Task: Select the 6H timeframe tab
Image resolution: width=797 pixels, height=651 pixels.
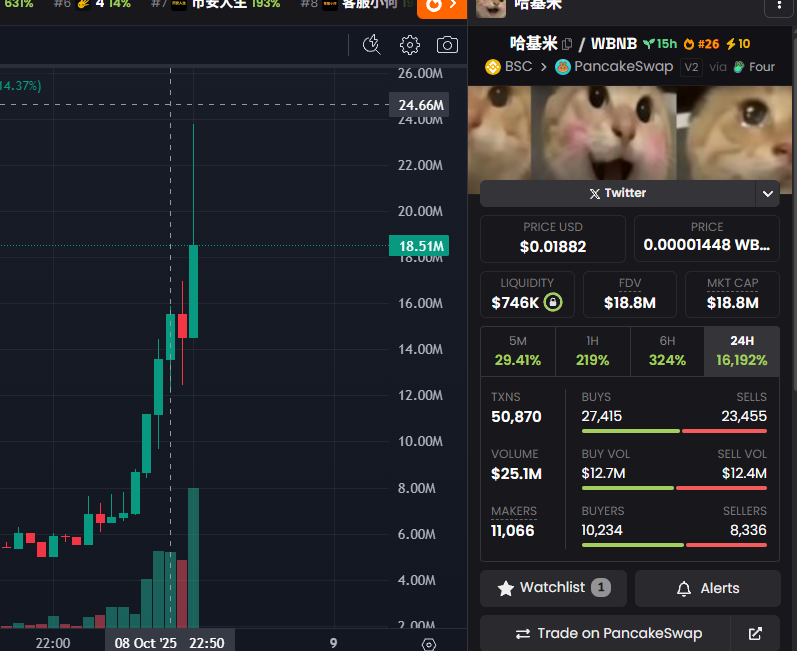Action: [667, 351]
